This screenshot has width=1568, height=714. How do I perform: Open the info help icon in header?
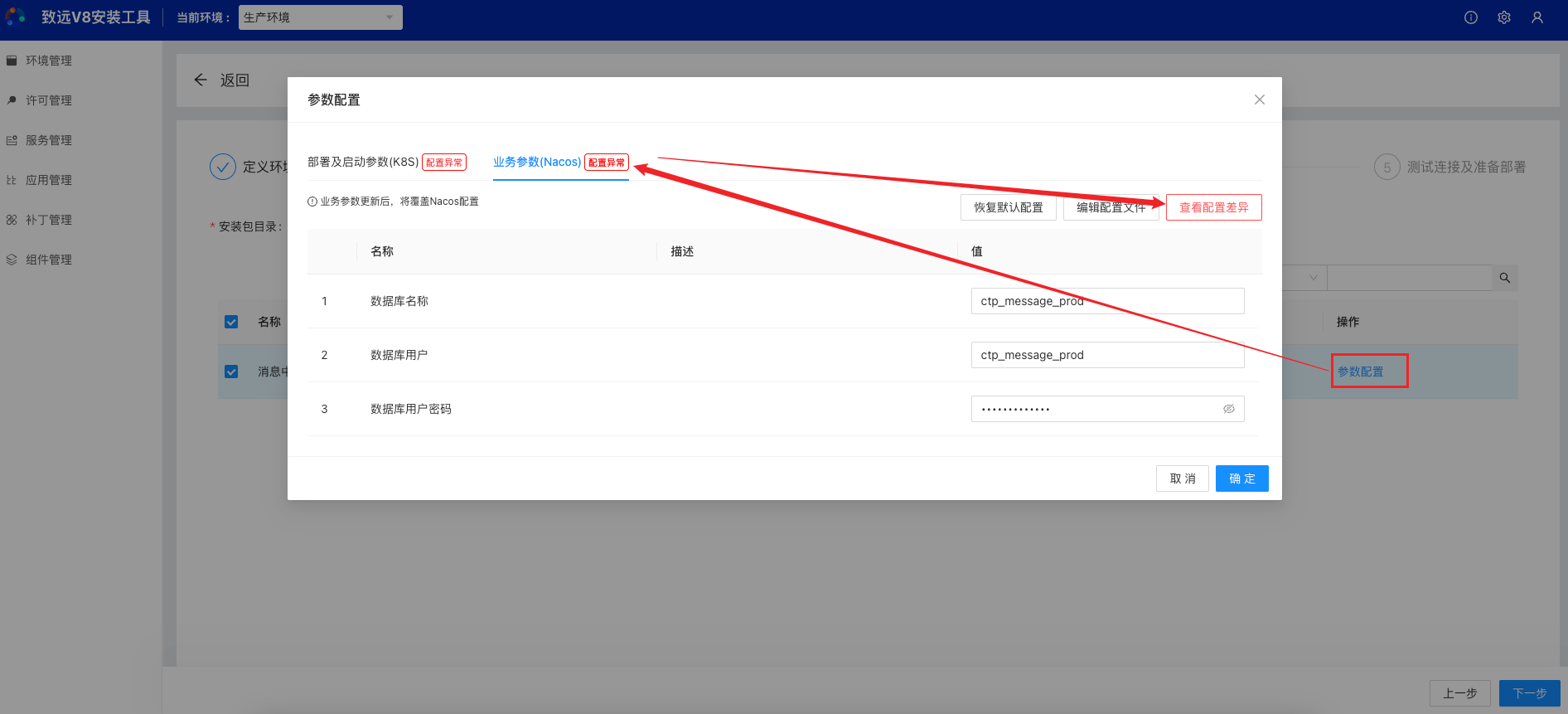coord(1471,17)
